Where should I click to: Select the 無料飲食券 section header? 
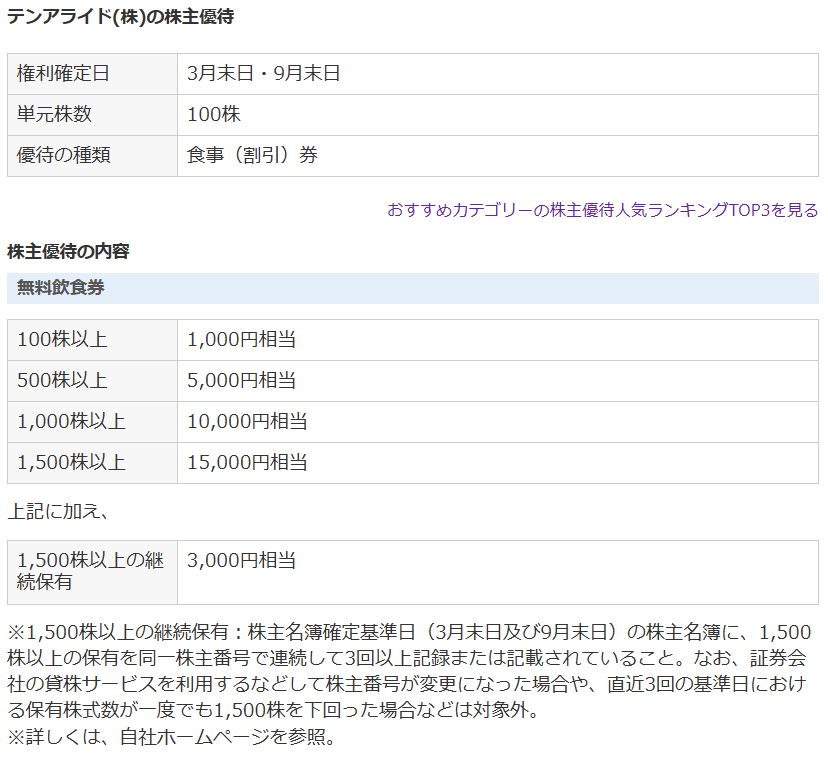point(413,288)
